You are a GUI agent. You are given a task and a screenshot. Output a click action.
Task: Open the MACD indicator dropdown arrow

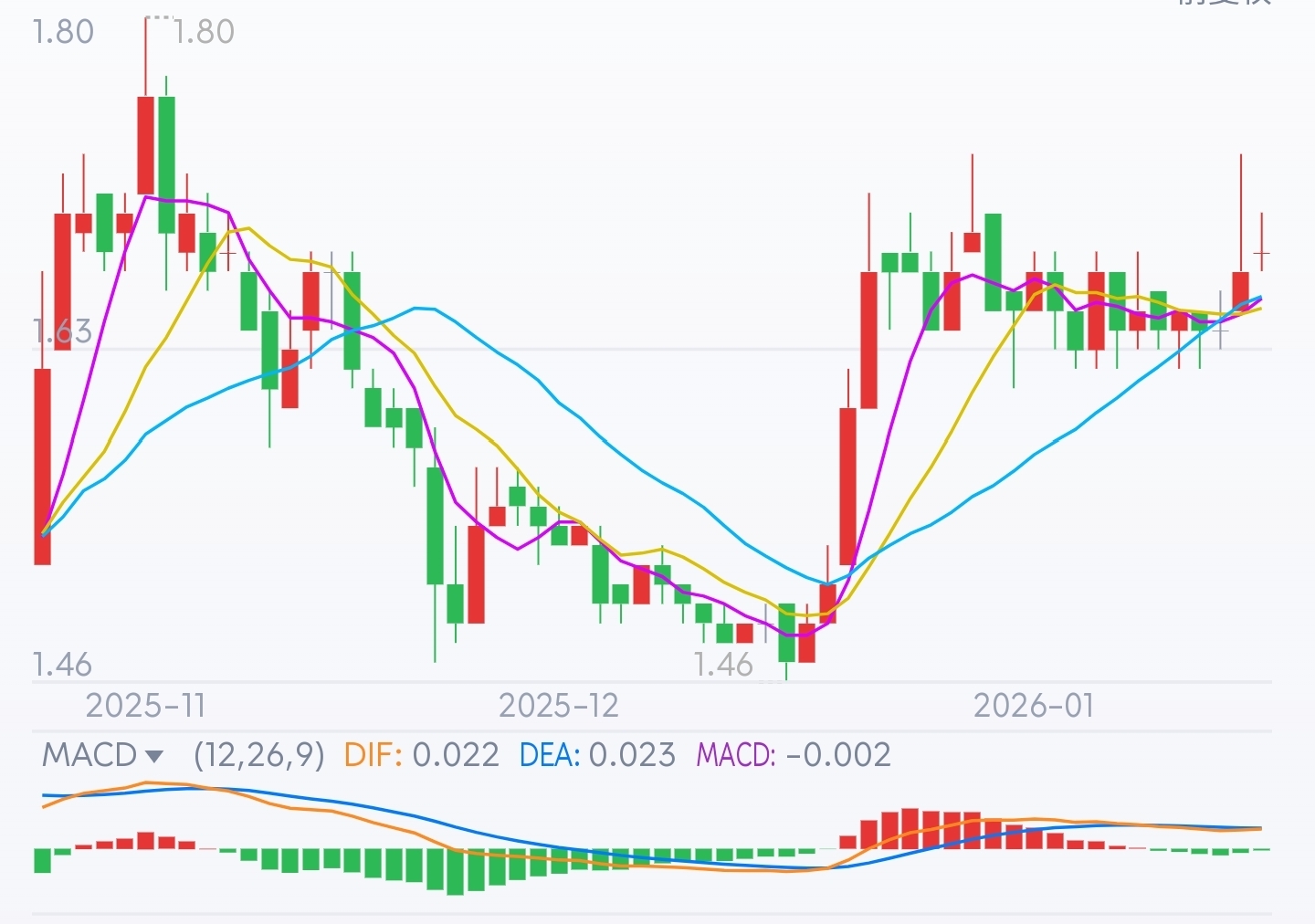tap(154, 756)
